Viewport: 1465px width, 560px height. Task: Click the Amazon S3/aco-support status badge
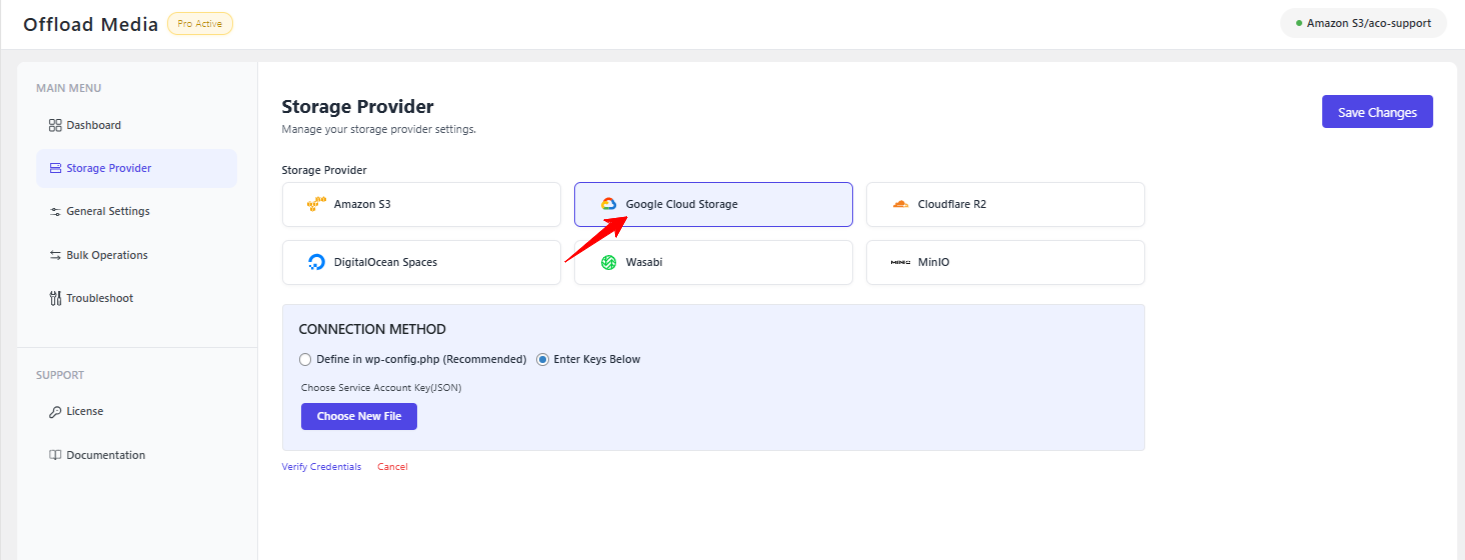coord(1363,23)
